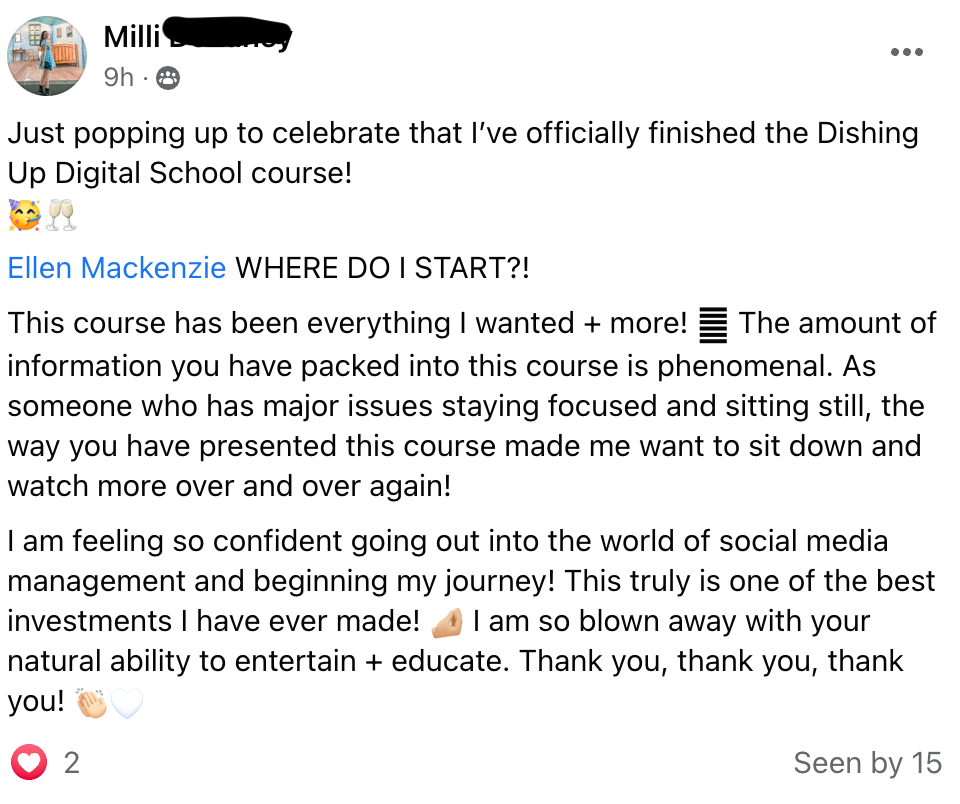The image size is (960, 804).
Task: Open Milli's profile via author name
Action: (133, 38)
